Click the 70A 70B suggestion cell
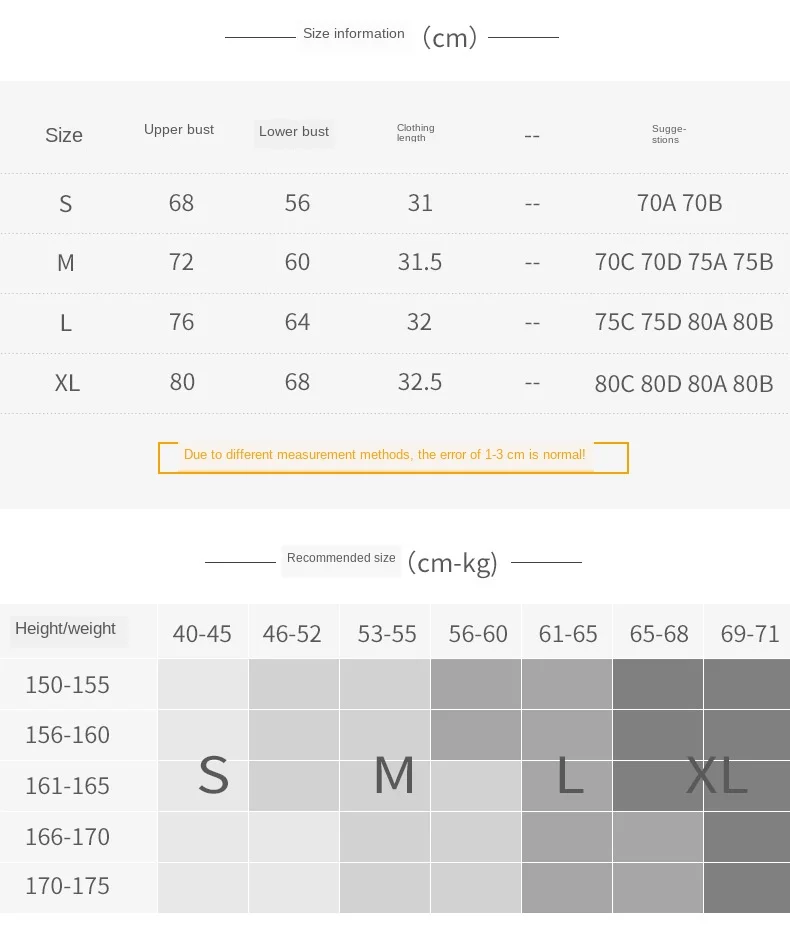This screenshot has height=926, width=790. 679,203
